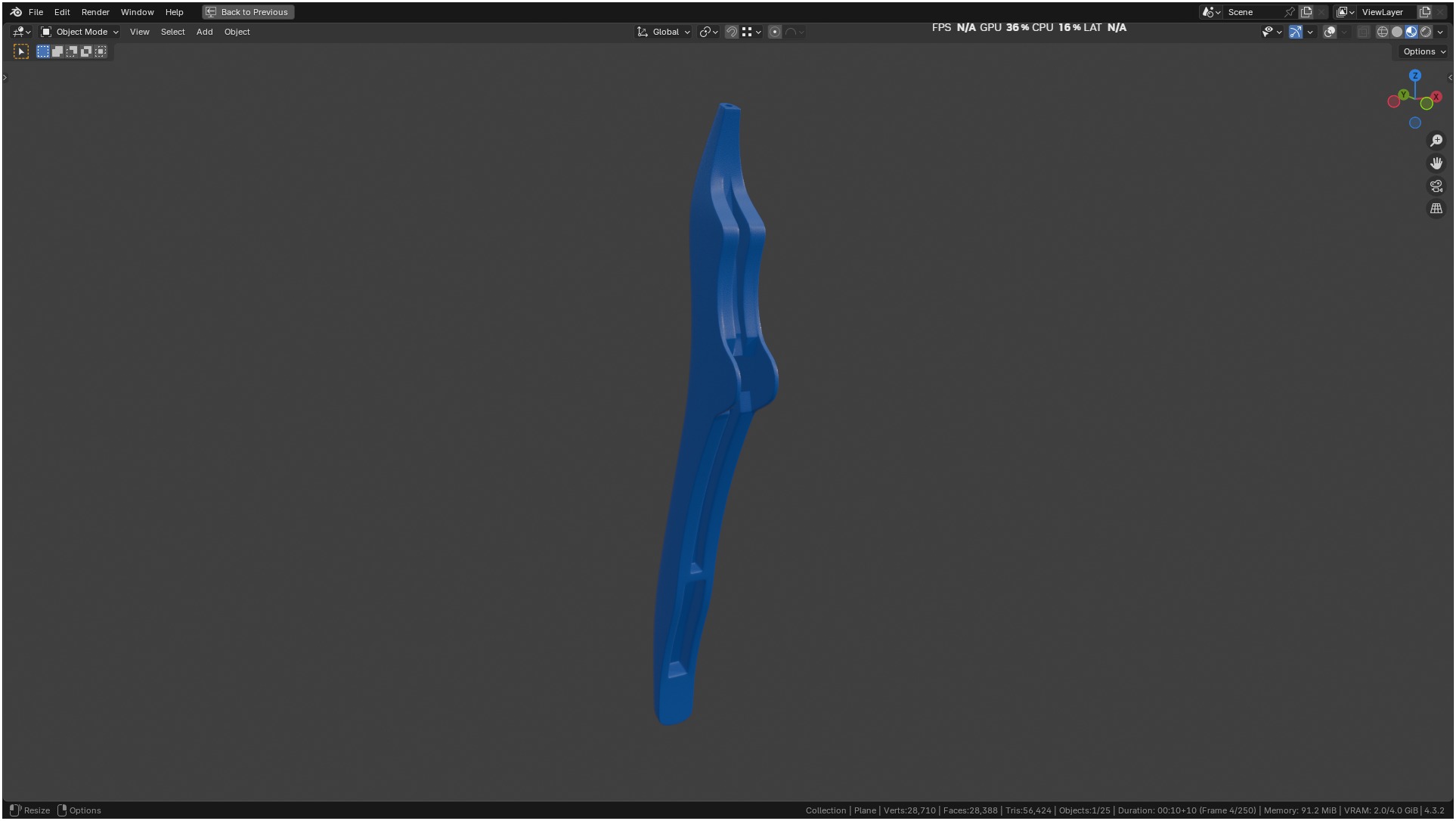Image resolution: width=1456 pixels, height=821 pixels.
Task: Click the negative Z axis gizmo circle
Action: (1415, 122)
